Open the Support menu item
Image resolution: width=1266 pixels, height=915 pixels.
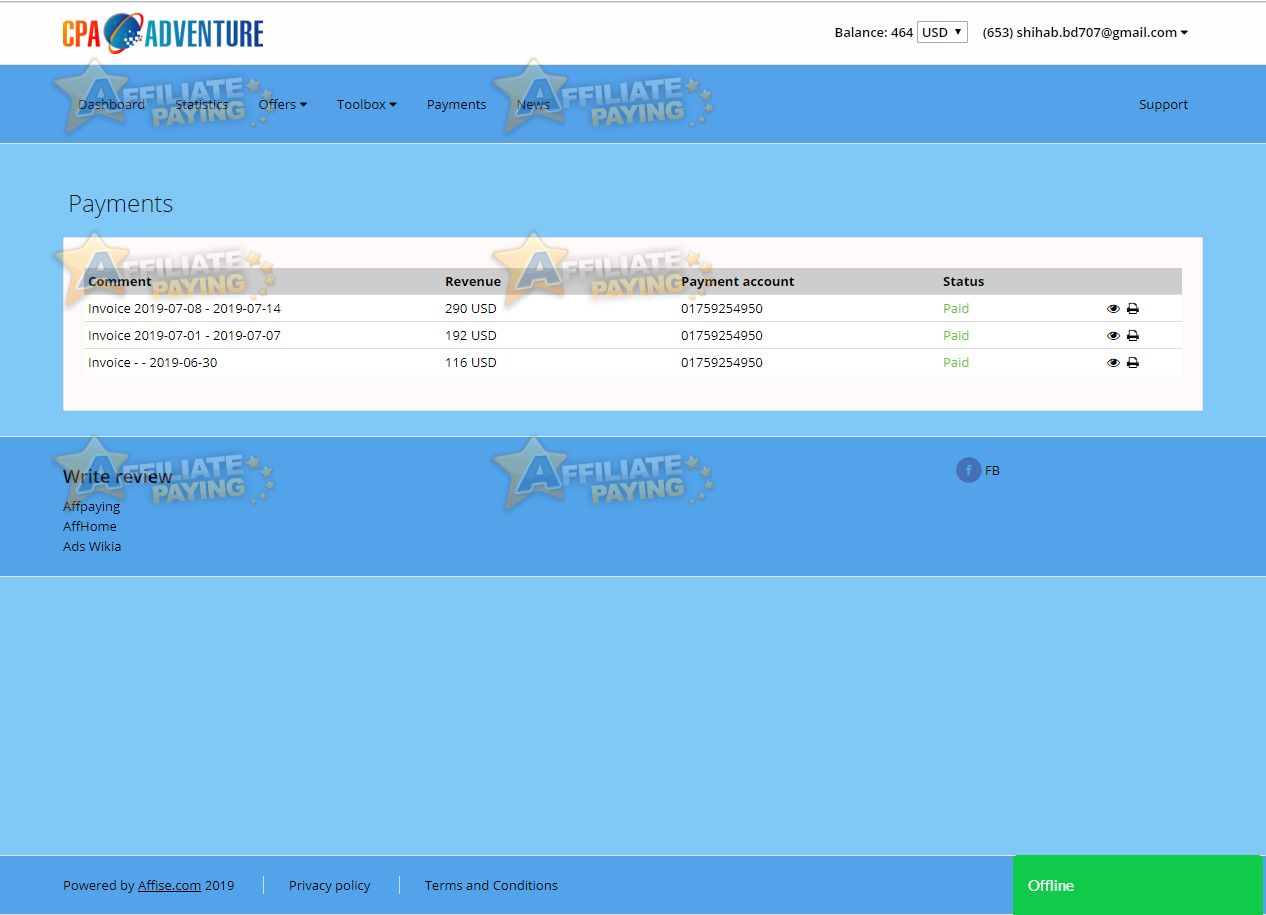point(1163,104)
